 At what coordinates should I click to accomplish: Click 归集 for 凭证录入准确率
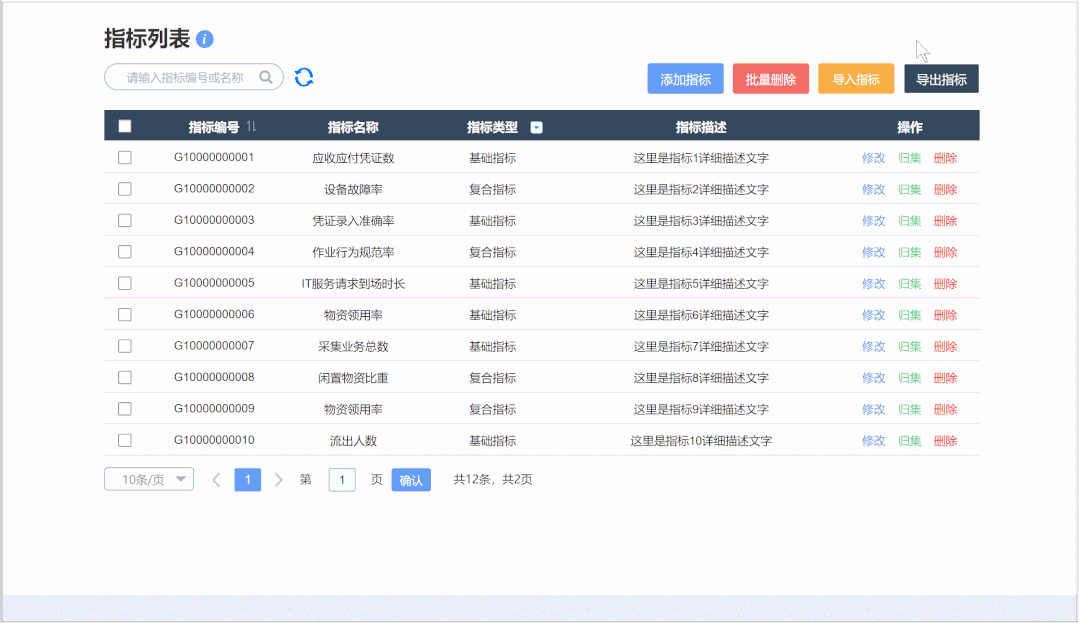(x=910, y=221)
